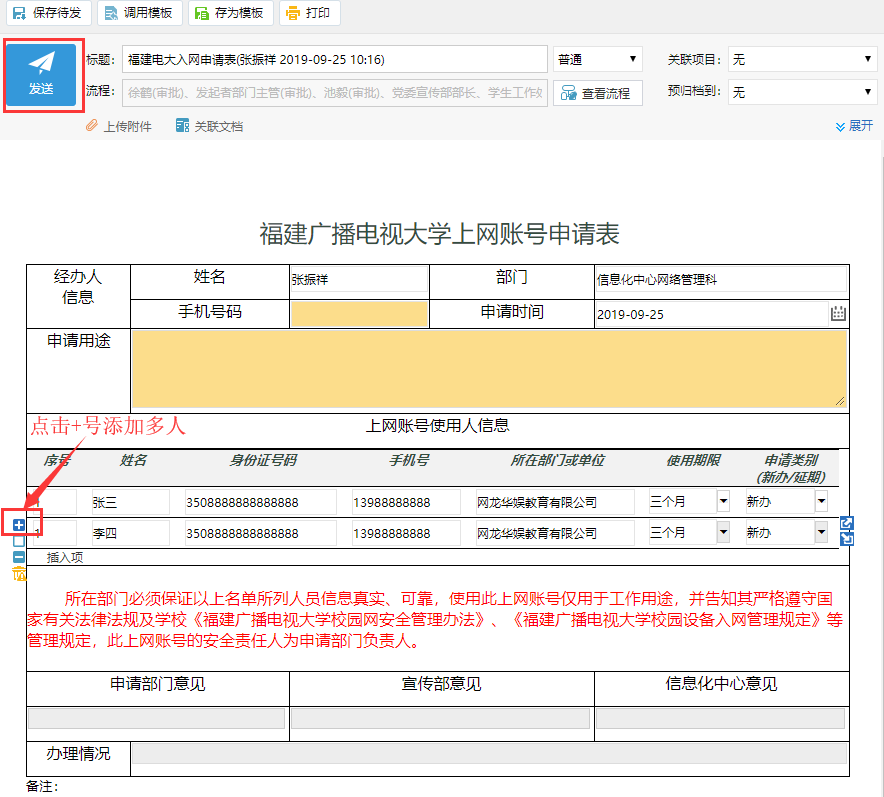Open calendar picker for 申请时间
This screenshot has height=797, width=884.
tap(838, 314)
